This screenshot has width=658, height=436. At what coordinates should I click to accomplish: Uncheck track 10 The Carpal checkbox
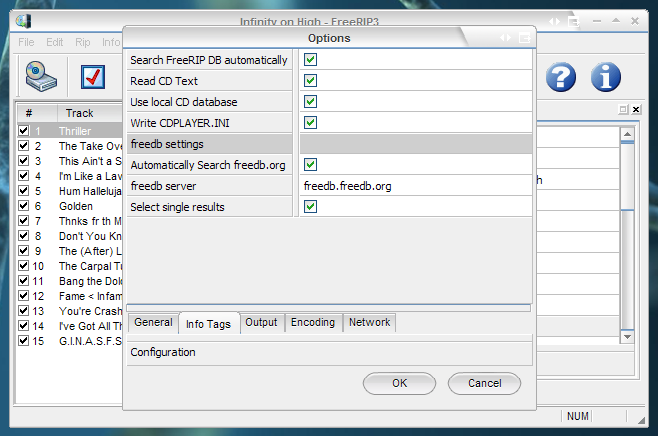(x=24, y=266)
